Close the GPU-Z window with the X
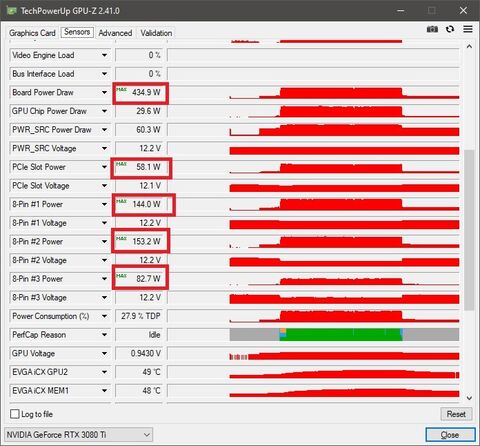The height and width of the screenshot is (446, 480). click(x=463, y=11)
